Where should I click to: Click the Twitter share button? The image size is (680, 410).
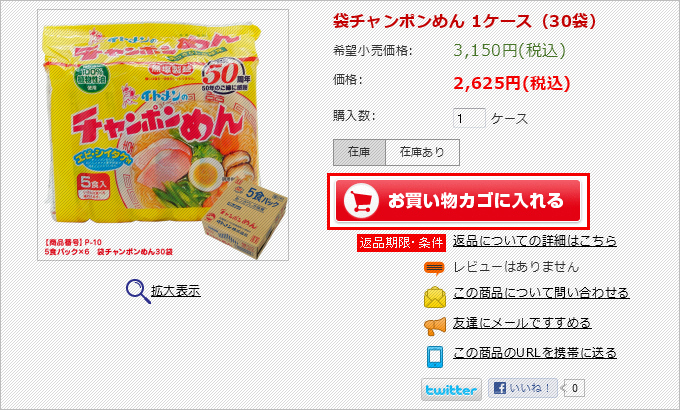click(451, 389)
